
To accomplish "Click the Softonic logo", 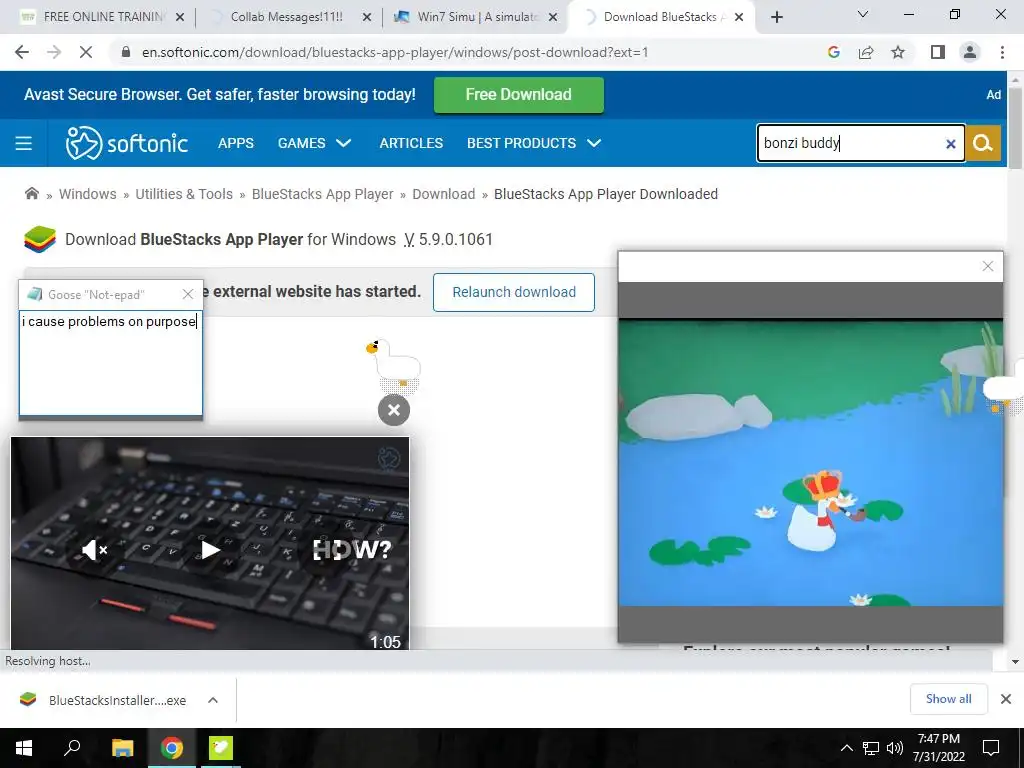I will click(127, 143).
